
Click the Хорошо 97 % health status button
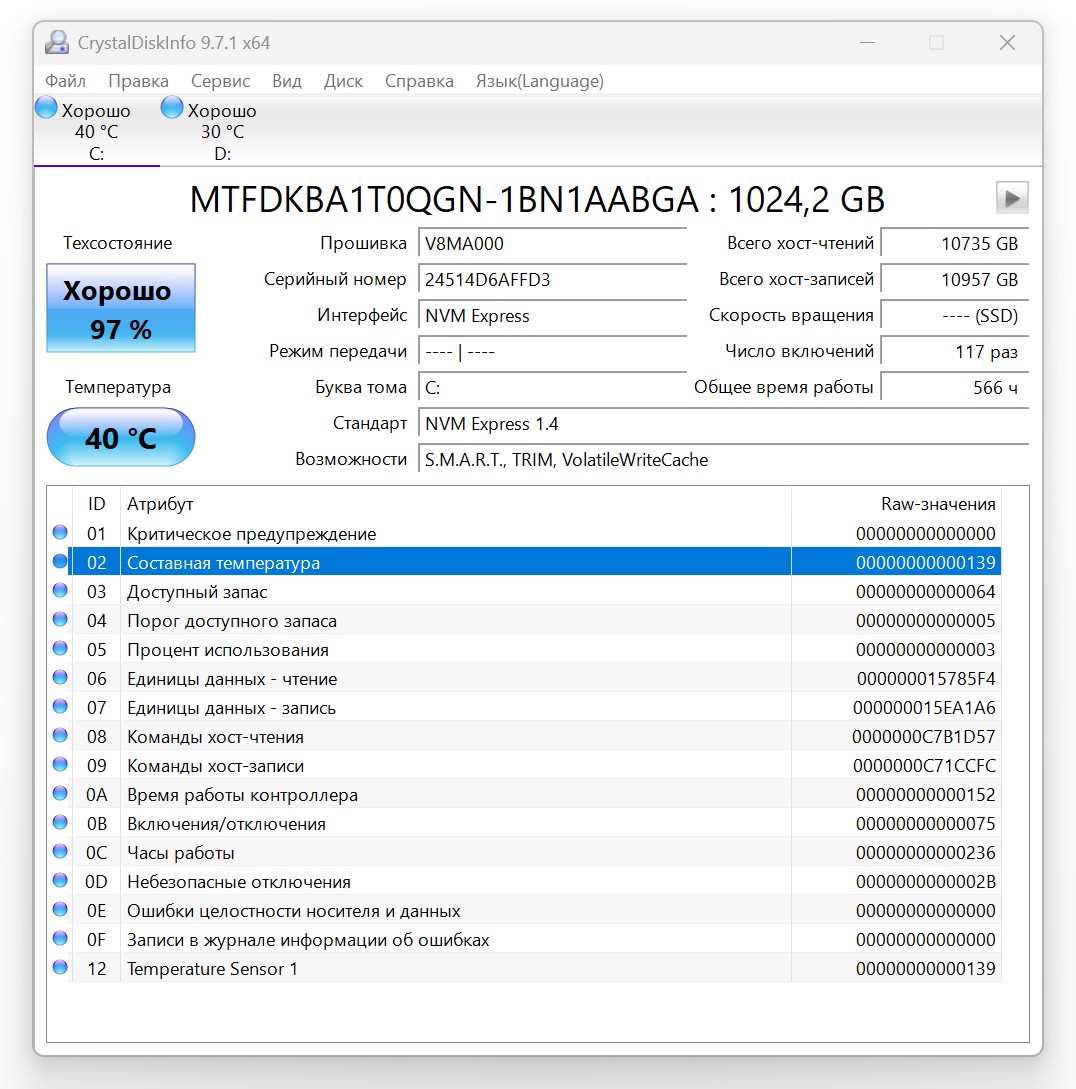121,308
